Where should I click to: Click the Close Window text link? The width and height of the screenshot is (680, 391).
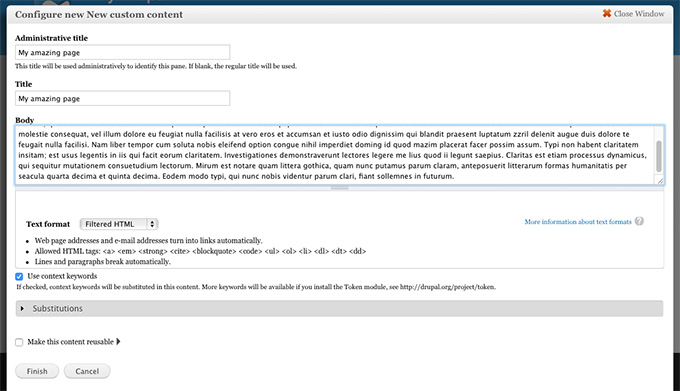click(639, 14)
